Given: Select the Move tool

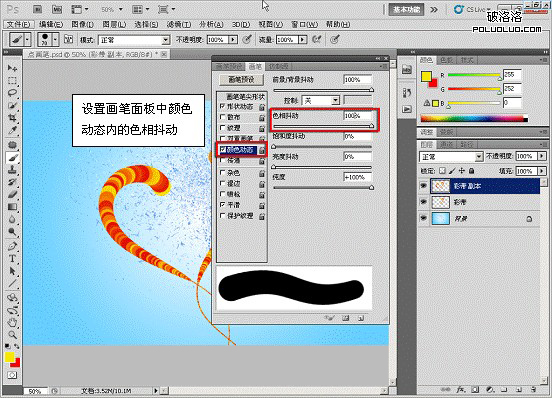Looking at the screenshot, I should point(12,68).
